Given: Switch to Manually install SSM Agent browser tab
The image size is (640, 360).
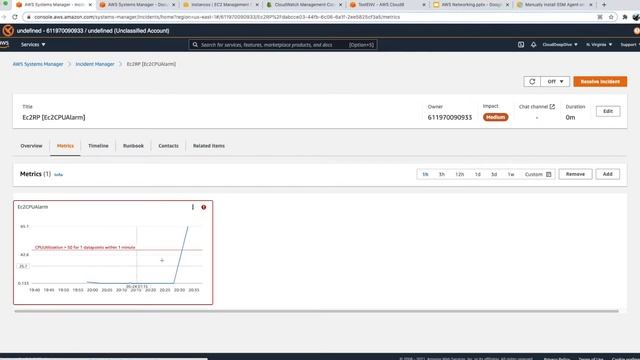Looking at the screenshot, I should coord(554,5).
